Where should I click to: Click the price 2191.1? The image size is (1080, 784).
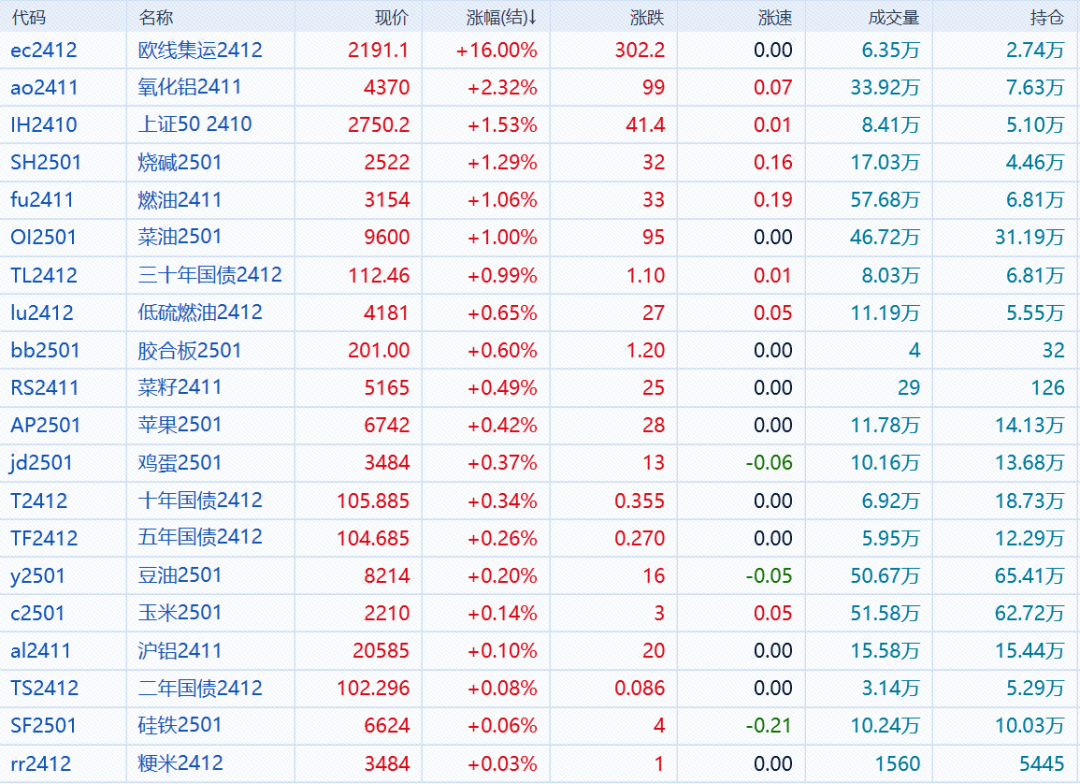pyautogui.click(x=379, y=50)
